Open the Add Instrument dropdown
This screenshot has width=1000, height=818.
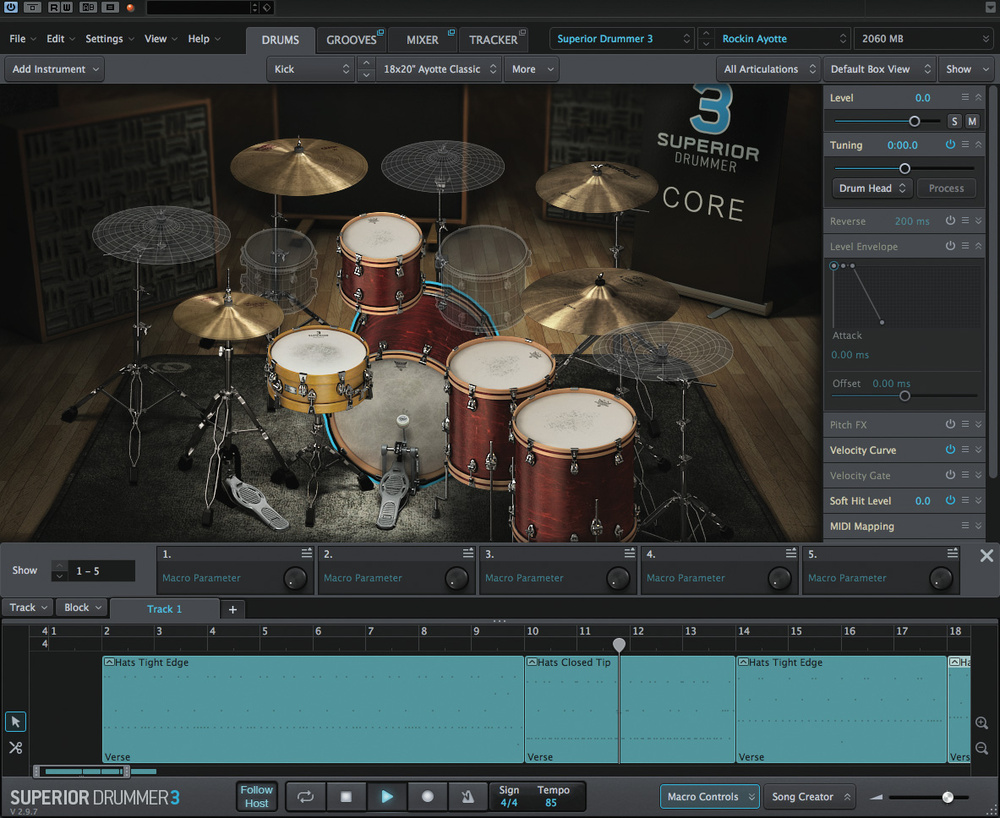[x=55, y=69]
